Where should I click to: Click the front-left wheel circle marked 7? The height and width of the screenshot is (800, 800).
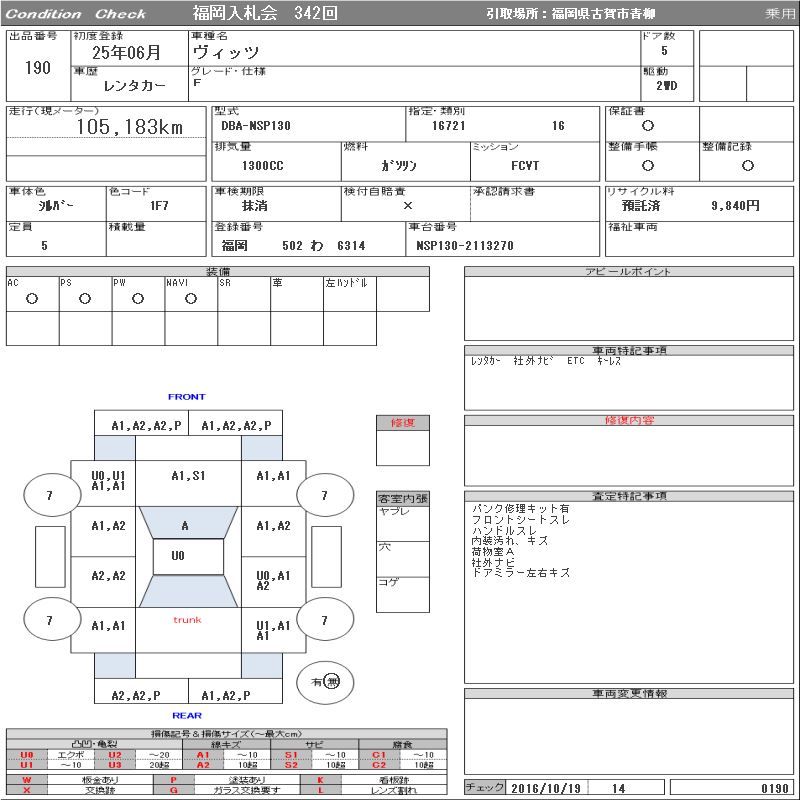pyautogui.click(x=50, y=495)
